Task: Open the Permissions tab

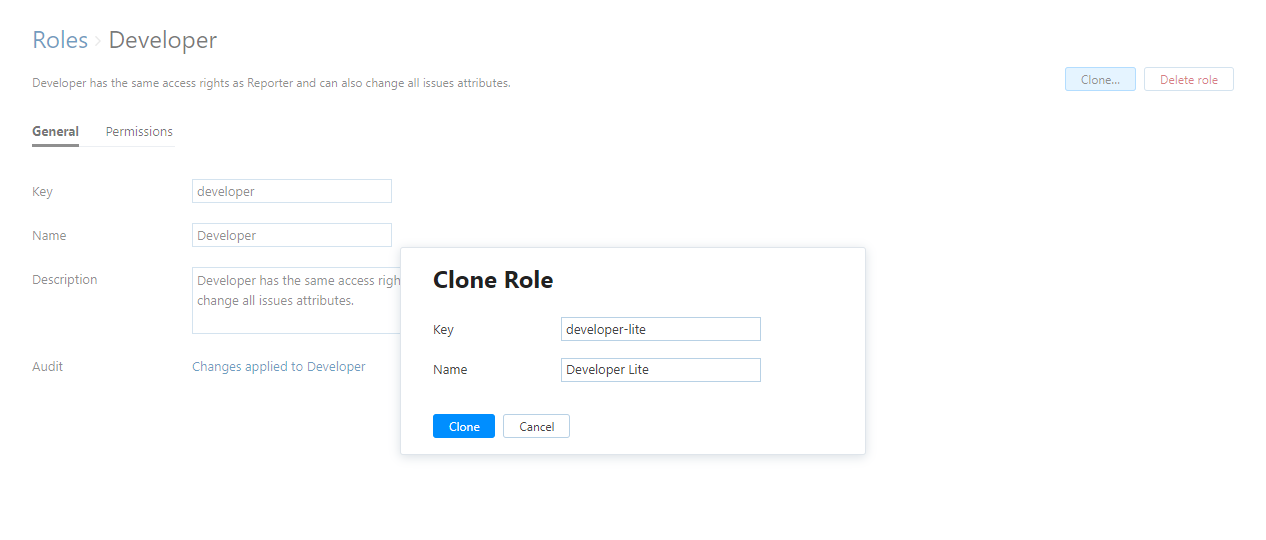Action: [x=139, y=132]
